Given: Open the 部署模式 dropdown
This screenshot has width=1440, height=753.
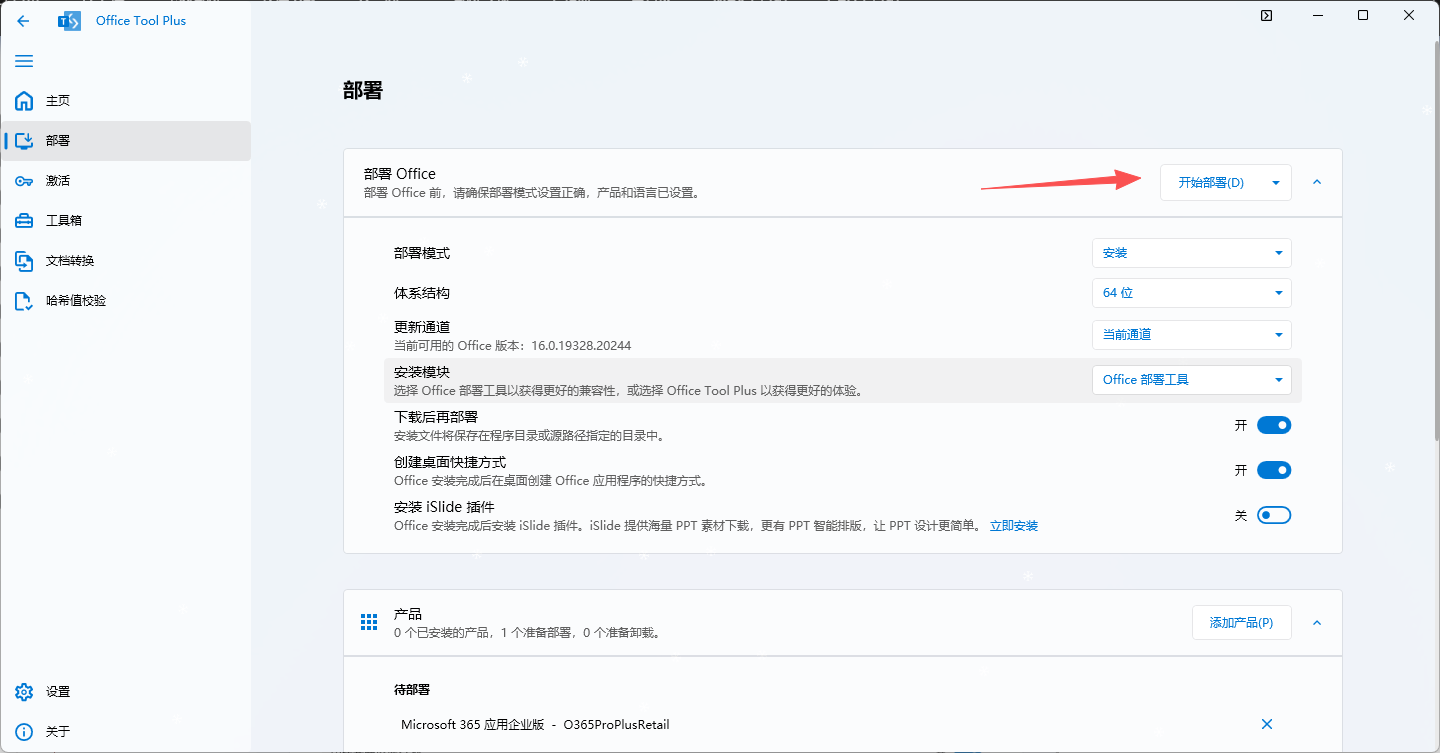Looking at the screenshot, I should pos(1191,253).
